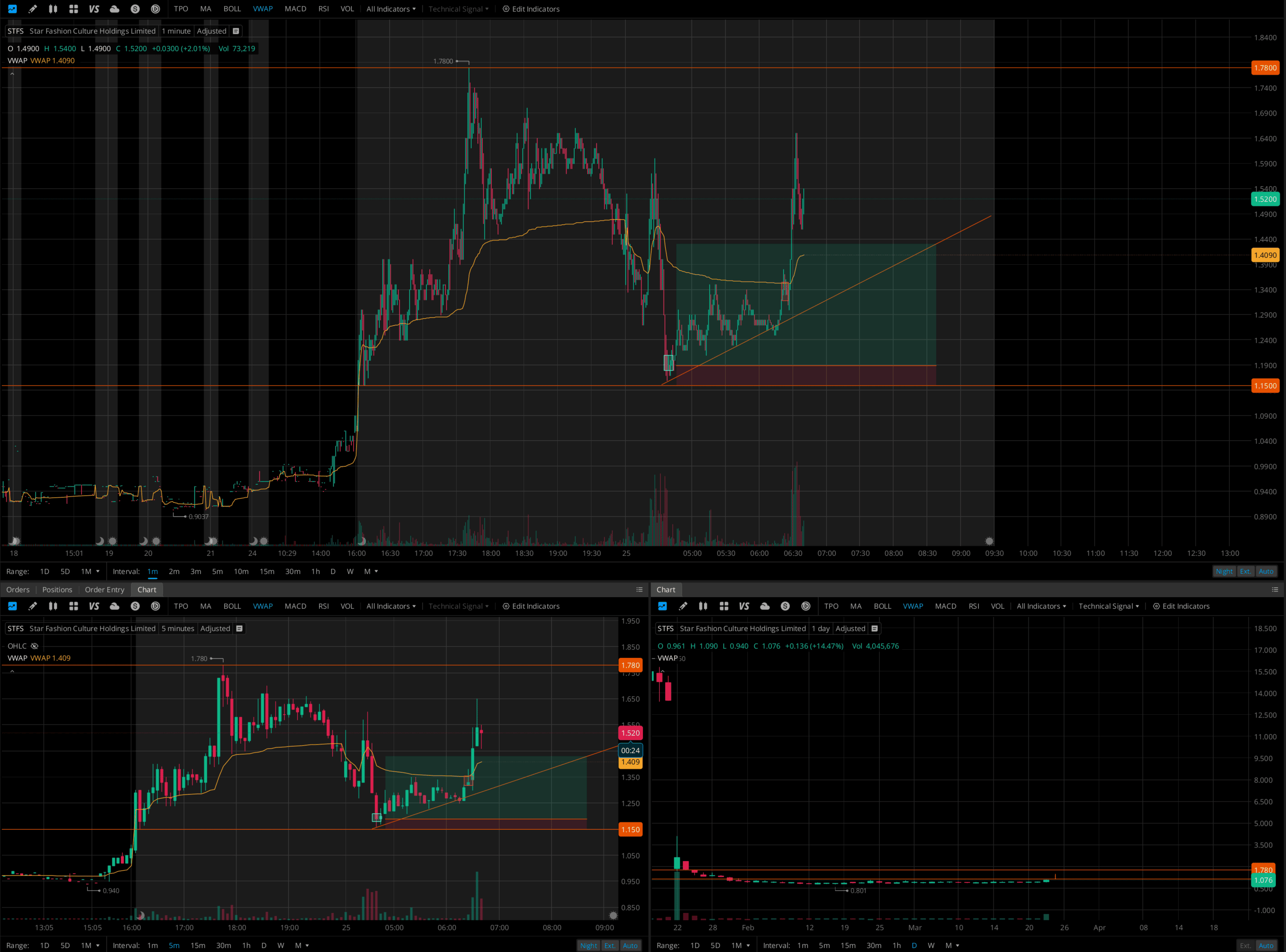Click the multi-chart grid layout icon in top toolbar
This screenshot has height=952, width=1286.
[x=73, y=9]
